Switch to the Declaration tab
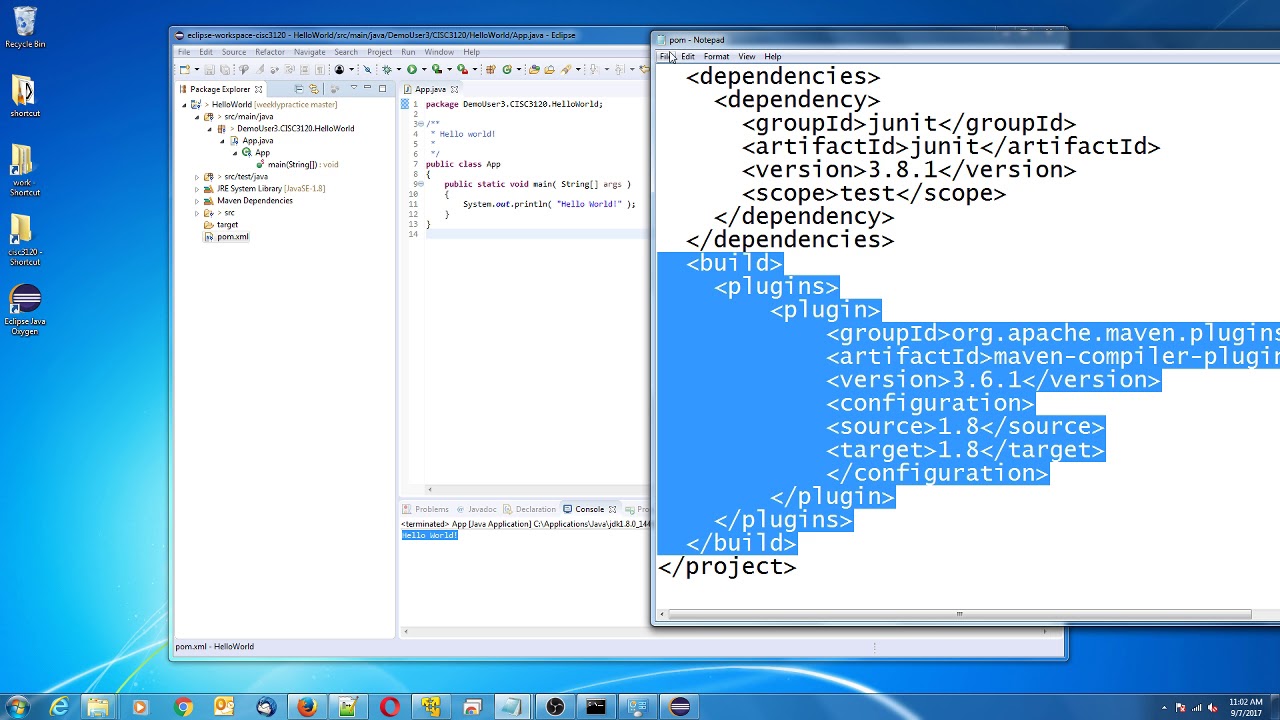The image size is (1280, 720). coord(530,509)
